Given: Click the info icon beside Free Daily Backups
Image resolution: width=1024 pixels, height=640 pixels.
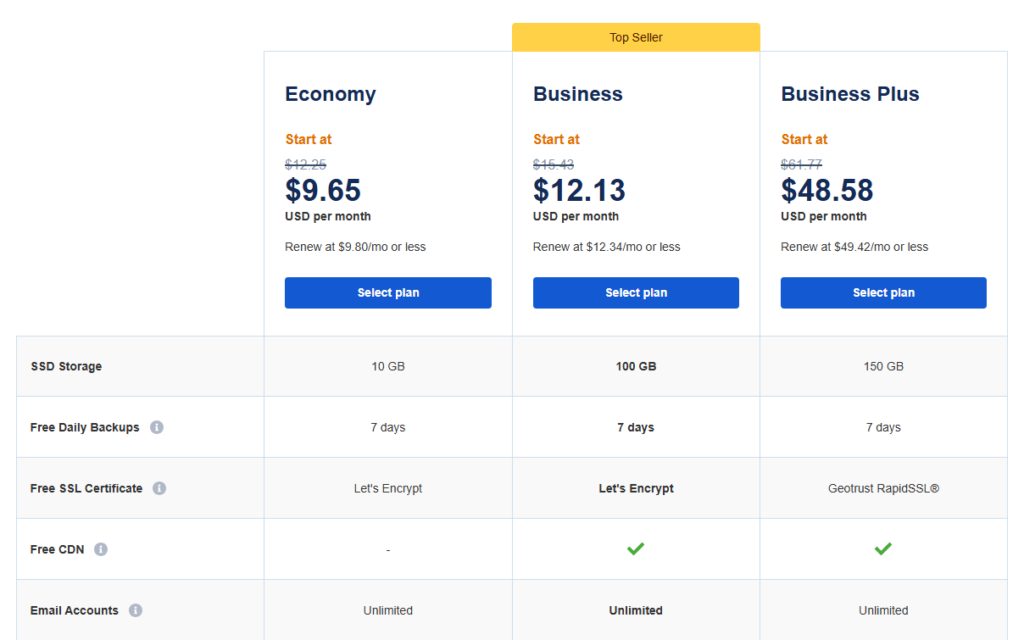Looking at the screenshot, I should tap(157, 427).
